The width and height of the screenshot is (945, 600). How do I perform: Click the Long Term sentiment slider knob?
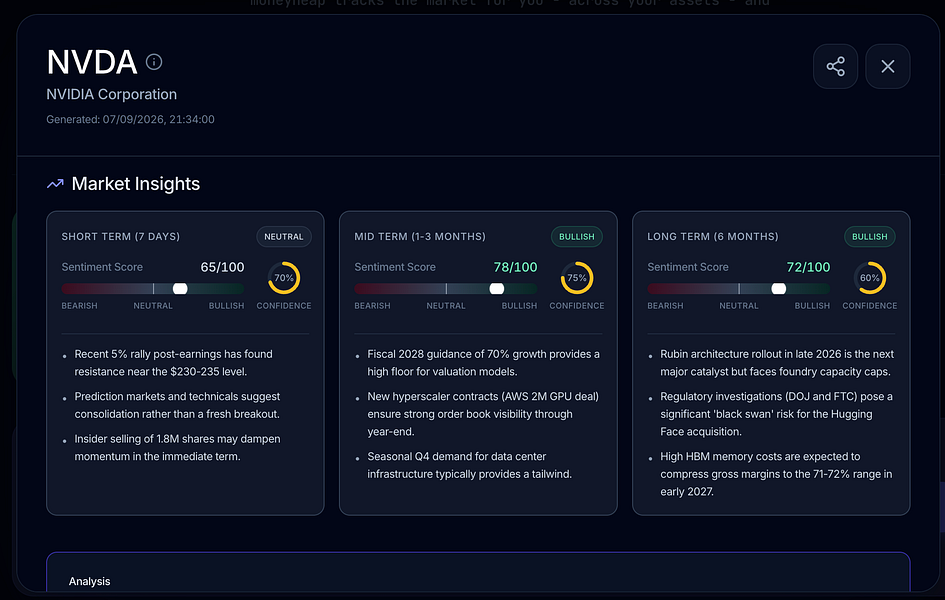(x=779, y=289)
